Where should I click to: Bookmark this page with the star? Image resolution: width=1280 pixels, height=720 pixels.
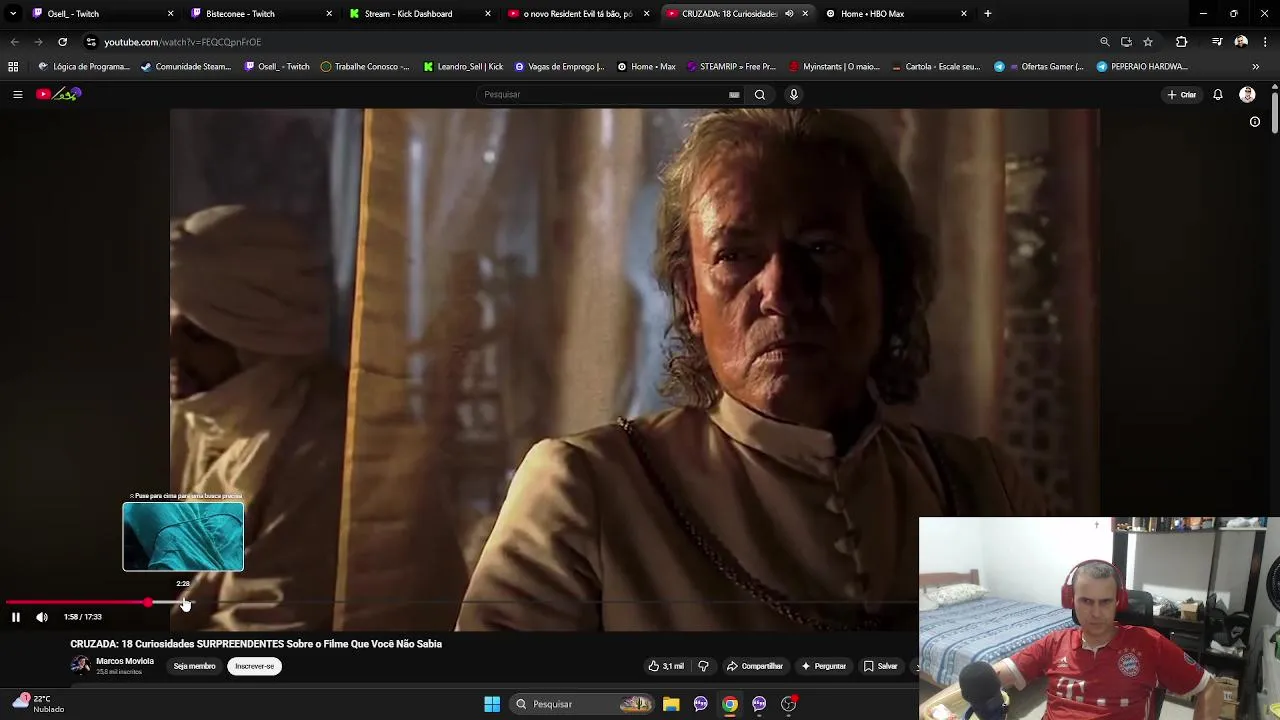pos(1148,42)
